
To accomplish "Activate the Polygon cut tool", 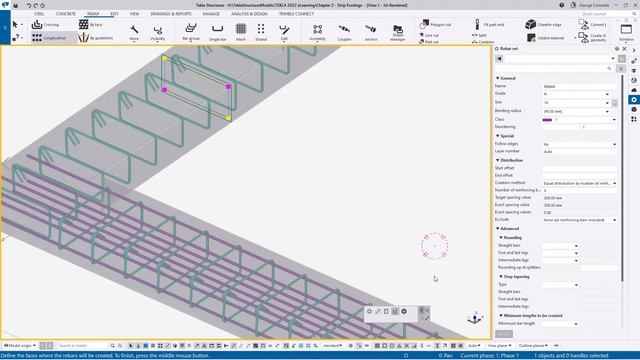I will [x=435, y=24].
